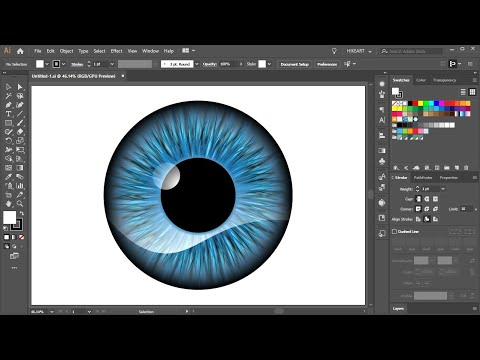Screen dimensions: 480x360
Task: Open the Window menu
Action: pyautogui.click(x=150, y=51)
